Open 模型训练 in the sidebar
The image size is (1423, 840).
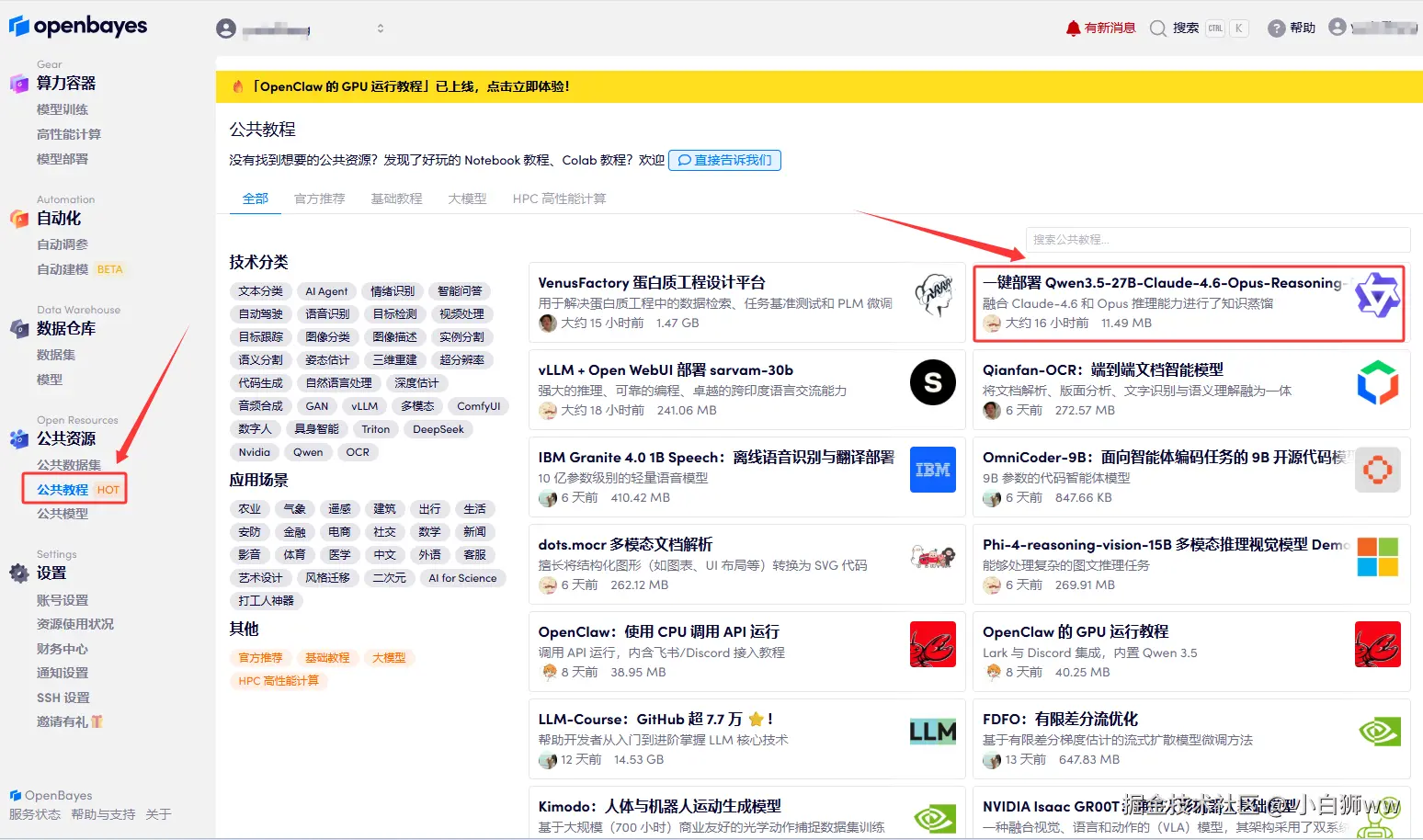point(63,109)
